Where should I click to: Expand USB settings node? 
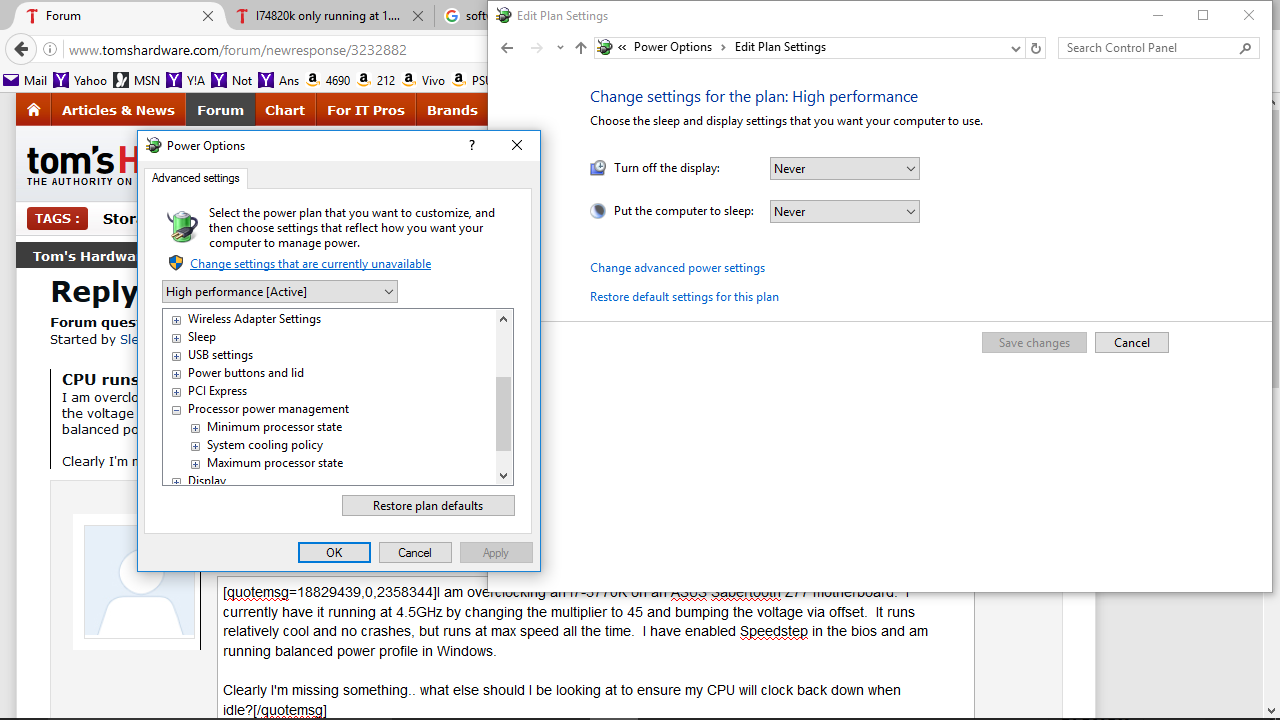[177, 356]
